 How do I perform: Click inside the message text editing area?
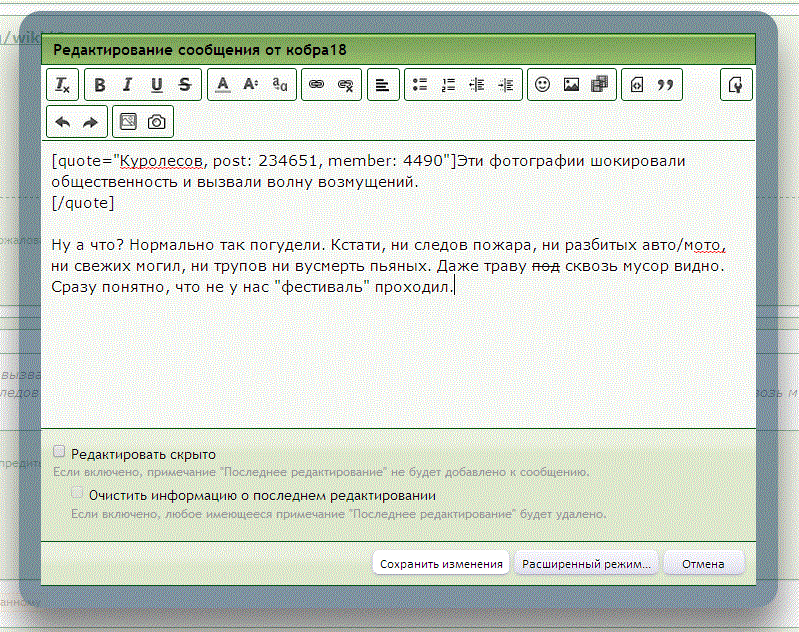click(x=400, y=350)
